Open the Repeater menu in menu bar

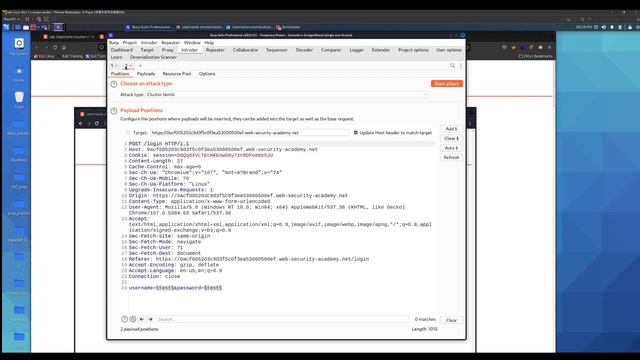coord(170,42)
